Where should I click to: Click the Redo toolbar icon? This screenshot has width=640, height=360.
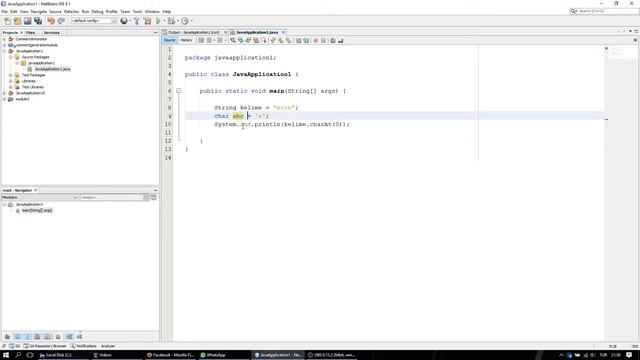coord(61,21)
